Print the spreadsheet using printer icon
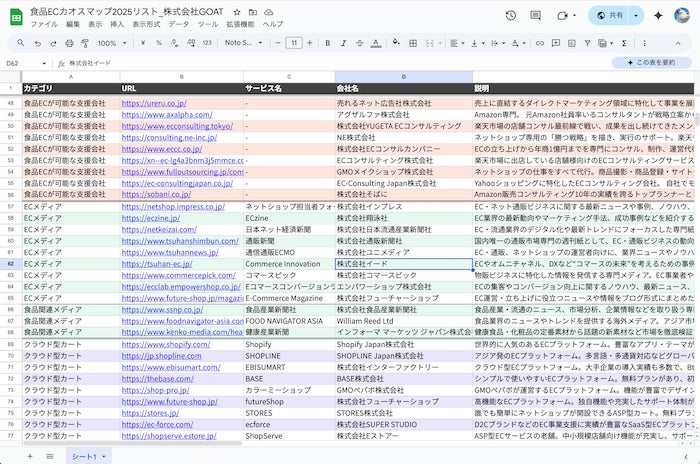Viewport: 700px width, 464px height. pos(69,43)
